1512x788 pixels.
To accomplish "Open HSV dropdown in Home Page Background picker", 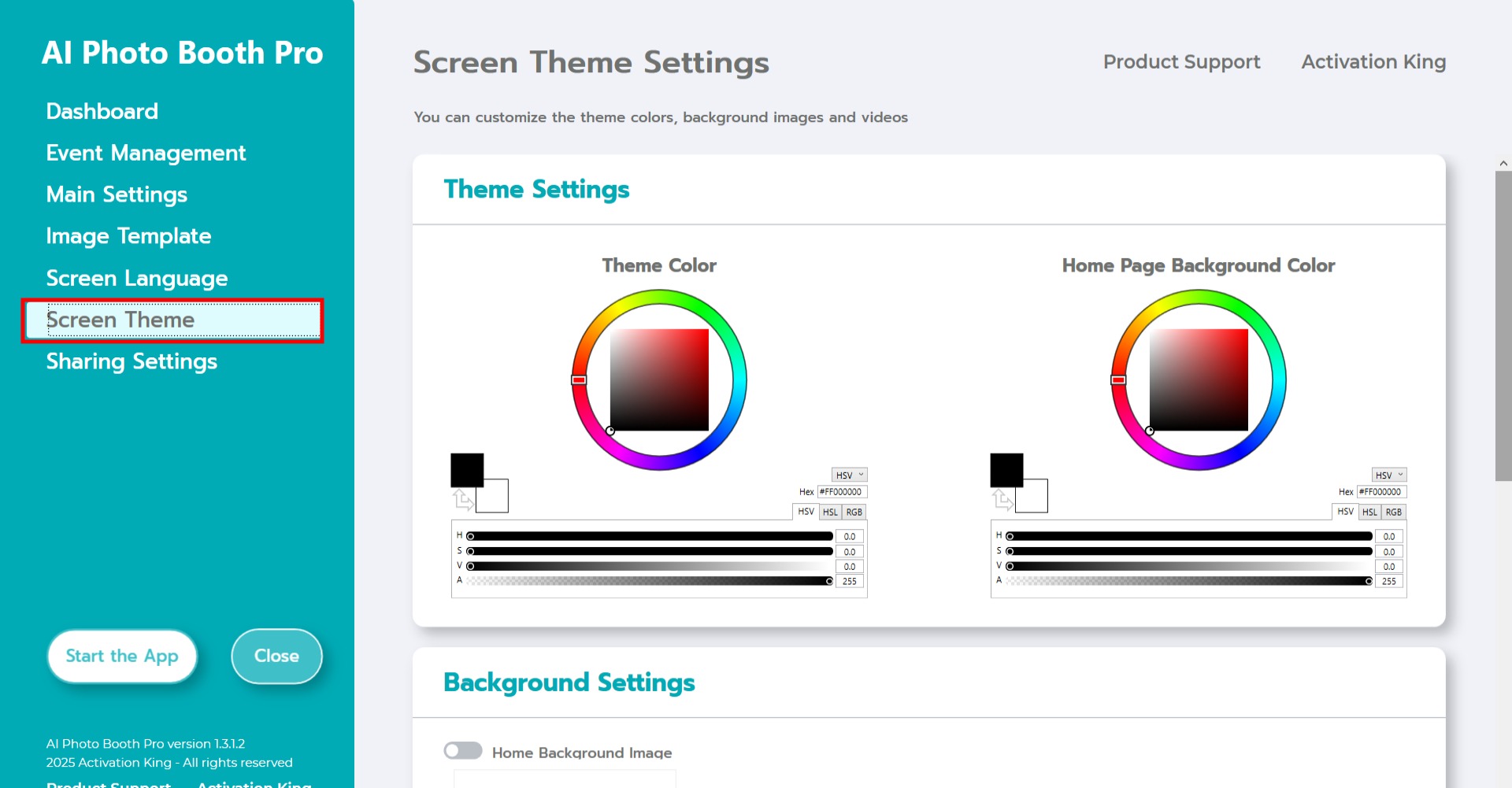I will click(1388, 475).
